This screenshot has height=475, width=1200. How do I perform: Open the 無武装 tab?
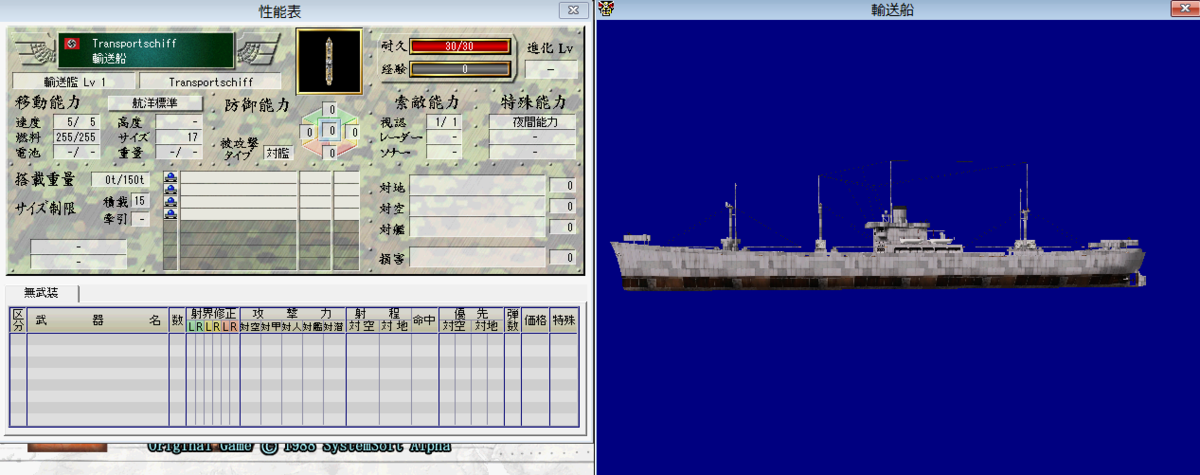(41, 292)
